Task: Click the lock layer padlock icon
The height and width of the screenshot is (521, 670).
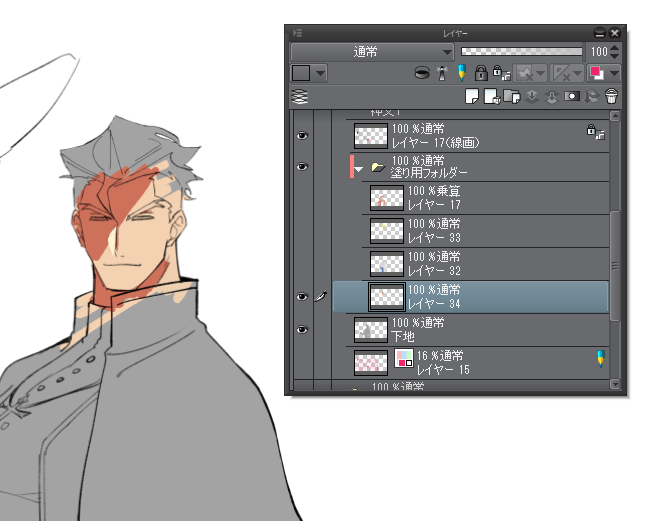Action: 481,73
